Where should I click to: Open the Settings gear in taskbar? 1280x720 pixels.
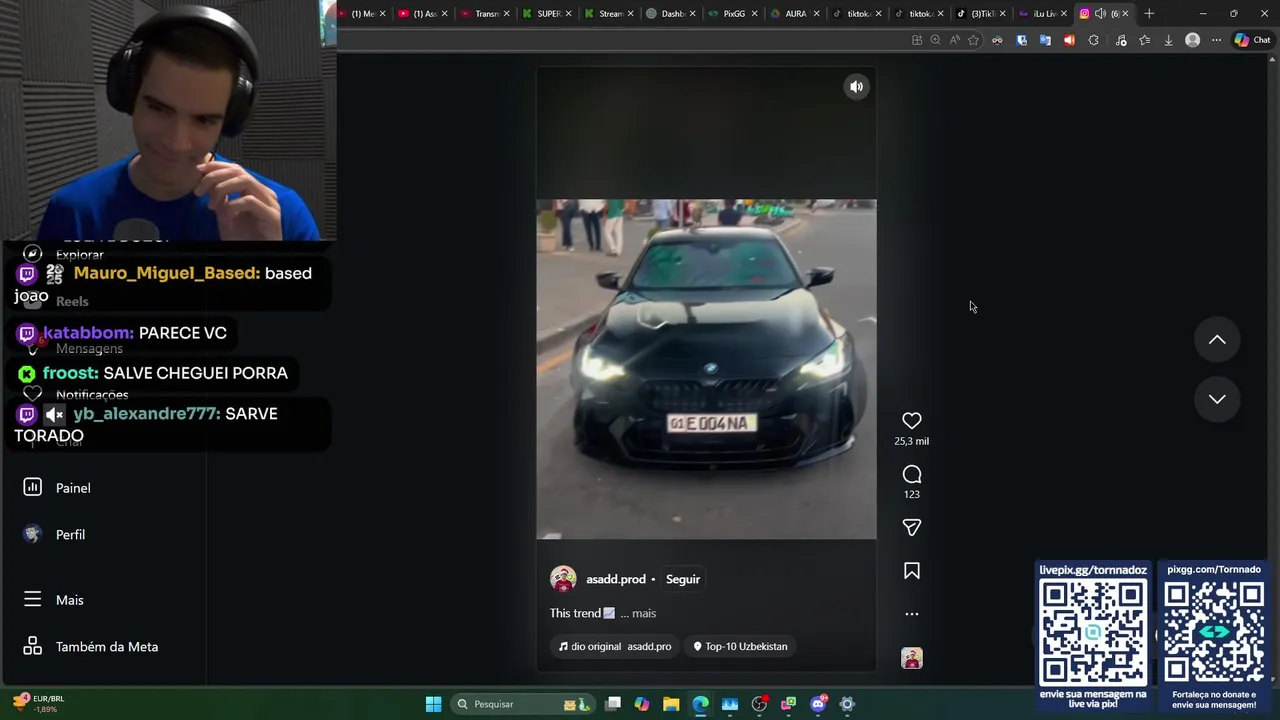(847, 704)
